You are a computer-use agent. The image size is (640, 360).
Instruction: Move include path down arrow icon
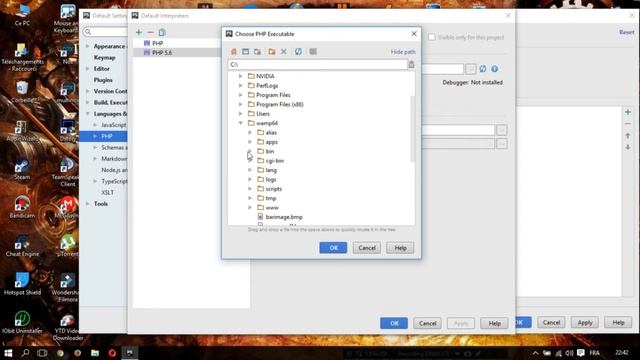coord(628,147)
